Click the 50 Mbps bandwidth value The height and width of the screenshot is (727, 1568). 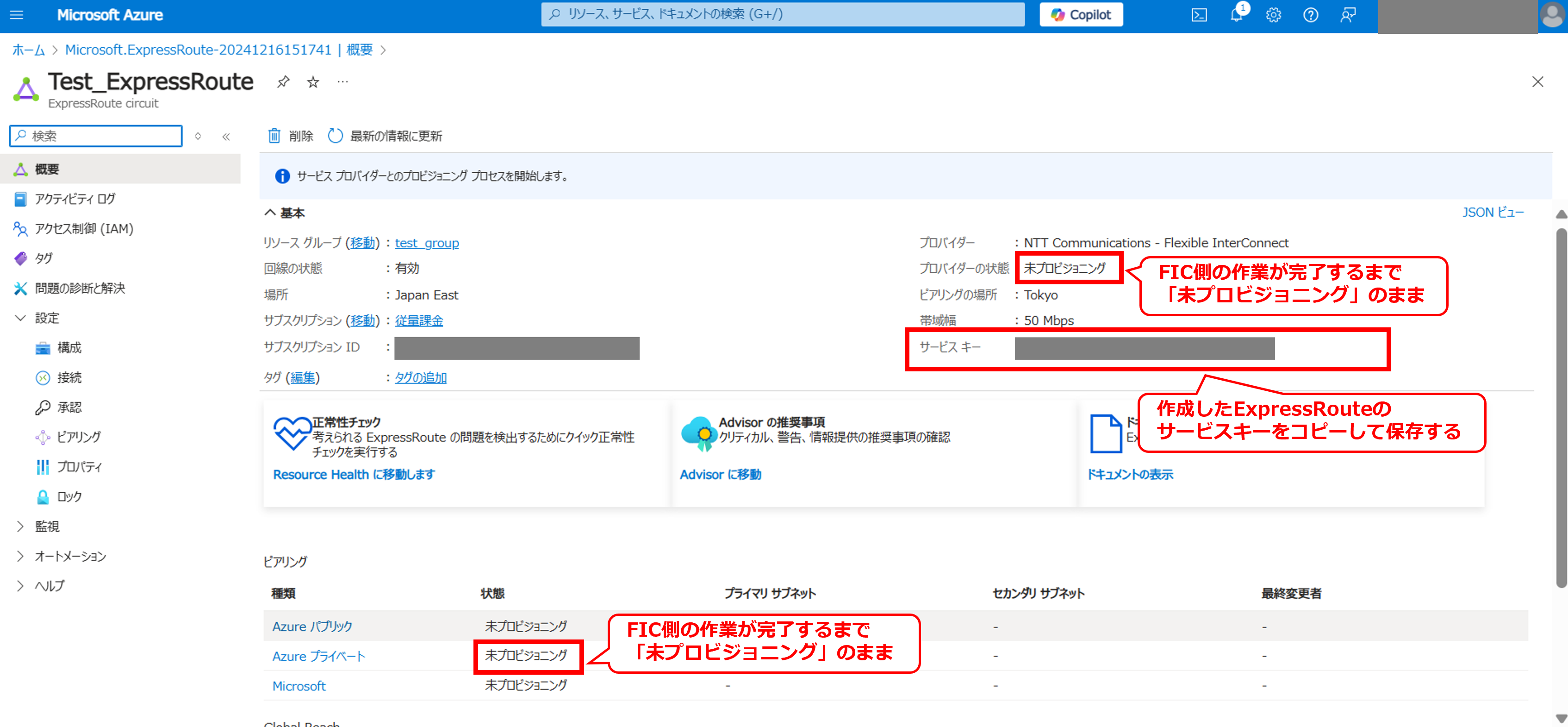point(1049,321)
